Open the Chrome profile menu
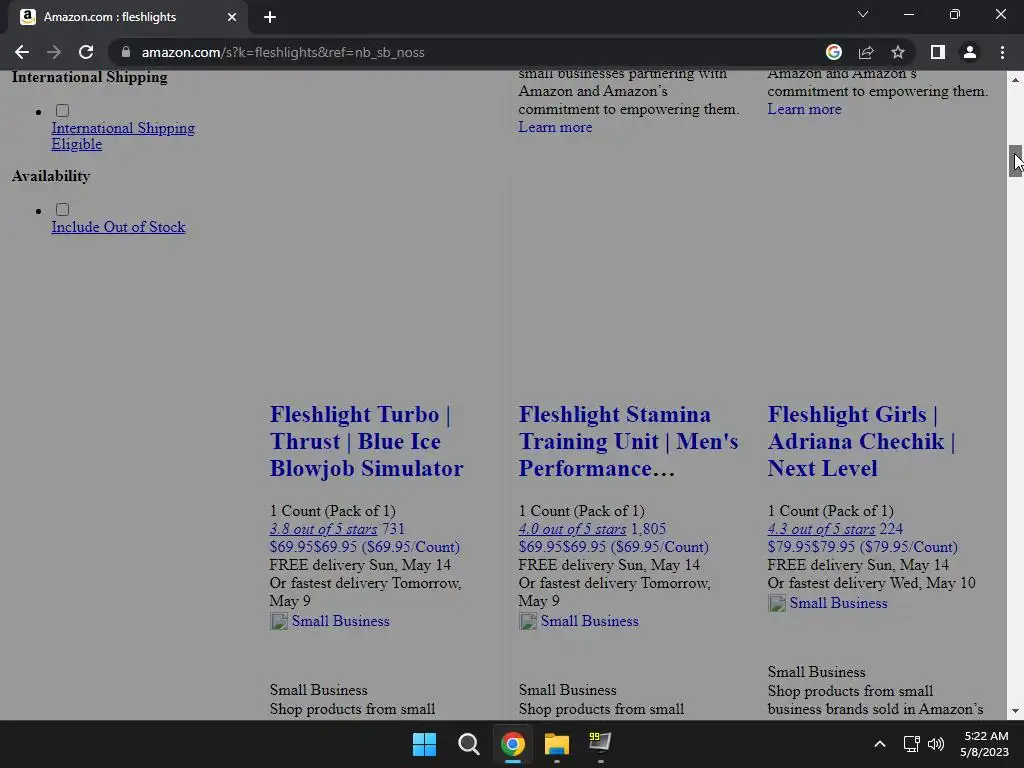The width and height of the screenshot is (1024, 768). [970, 52]
